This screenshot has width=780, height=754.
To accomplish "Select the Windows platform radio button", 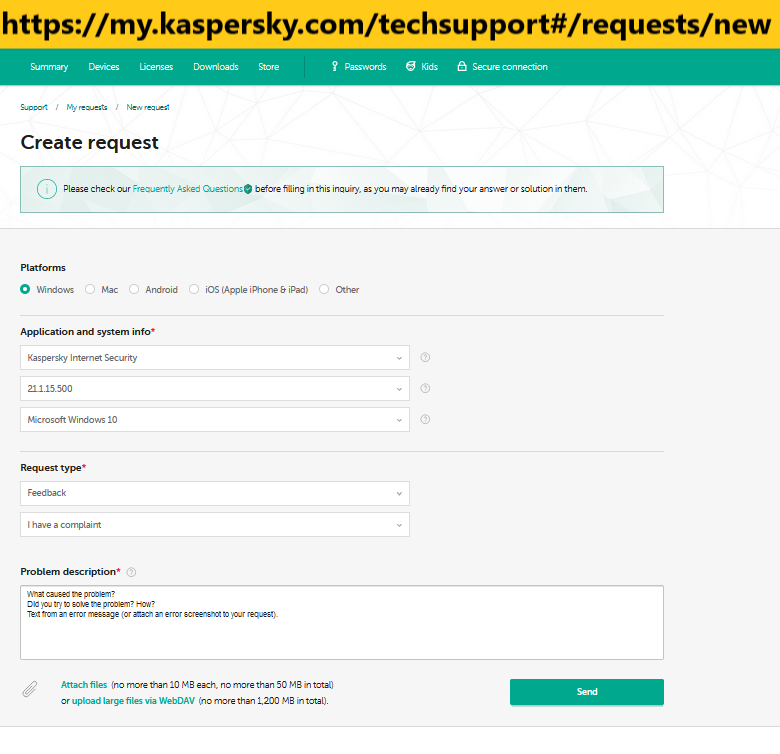I will point(25,289).
